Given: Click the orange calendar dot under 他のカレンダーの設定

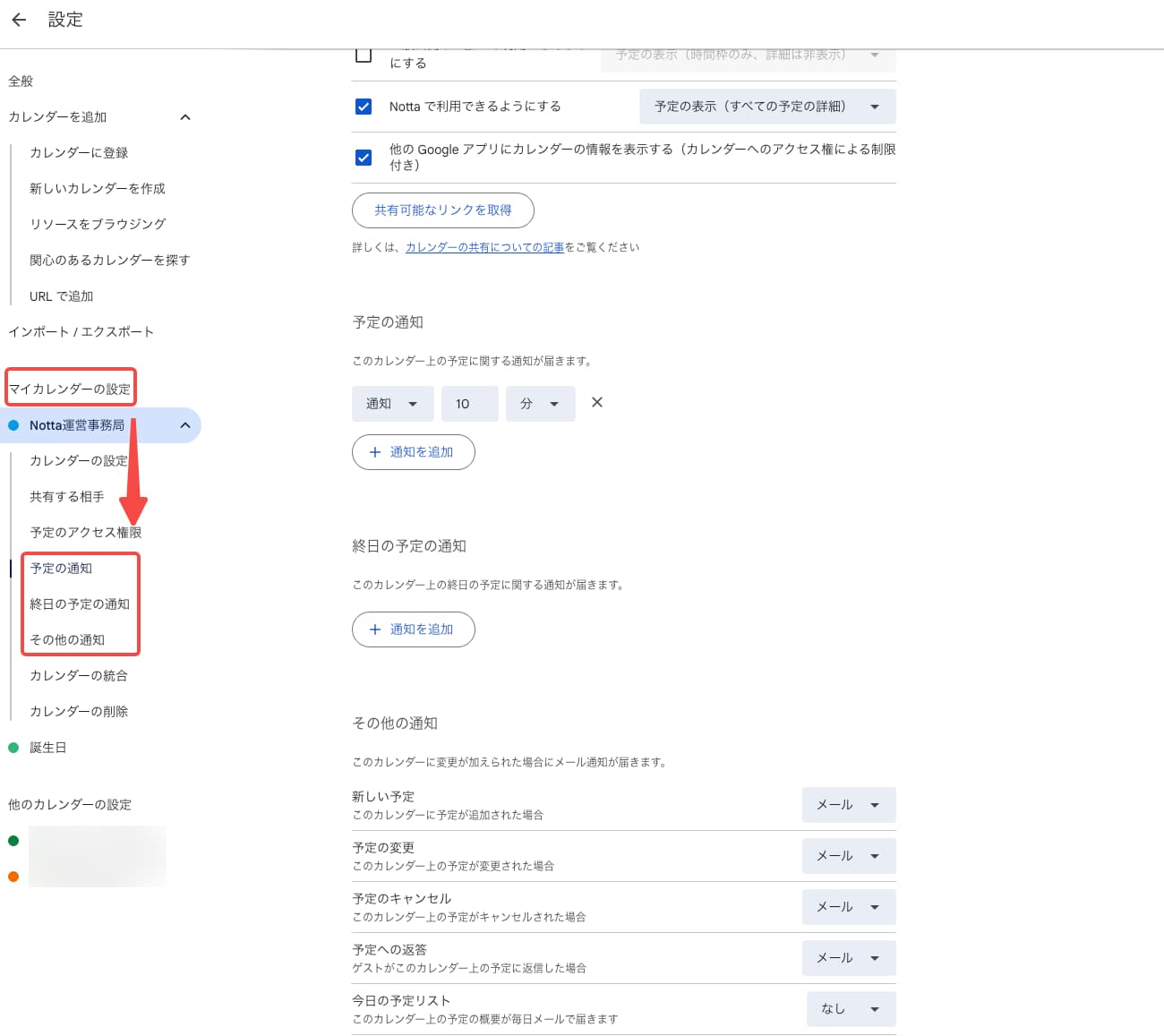Looking at the screenshot, I should [13, 876].
